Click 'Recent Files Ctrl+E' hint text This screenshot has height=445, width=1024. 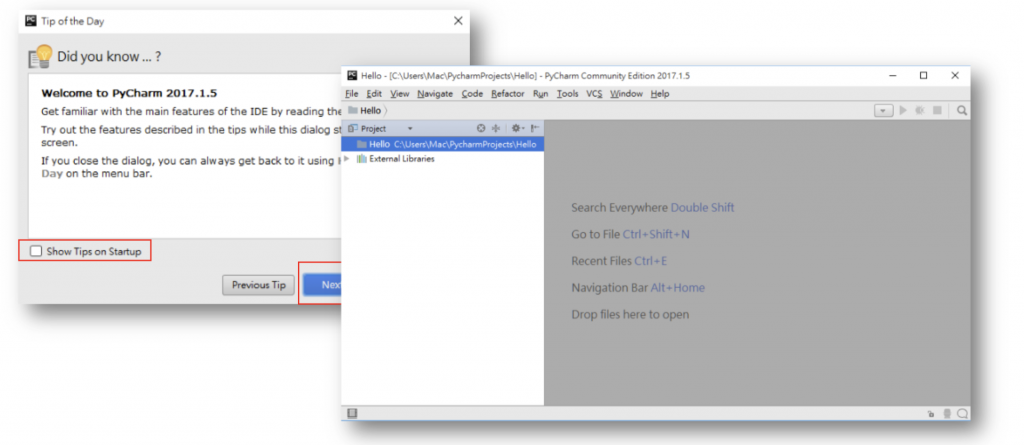[x=619, y=261]
